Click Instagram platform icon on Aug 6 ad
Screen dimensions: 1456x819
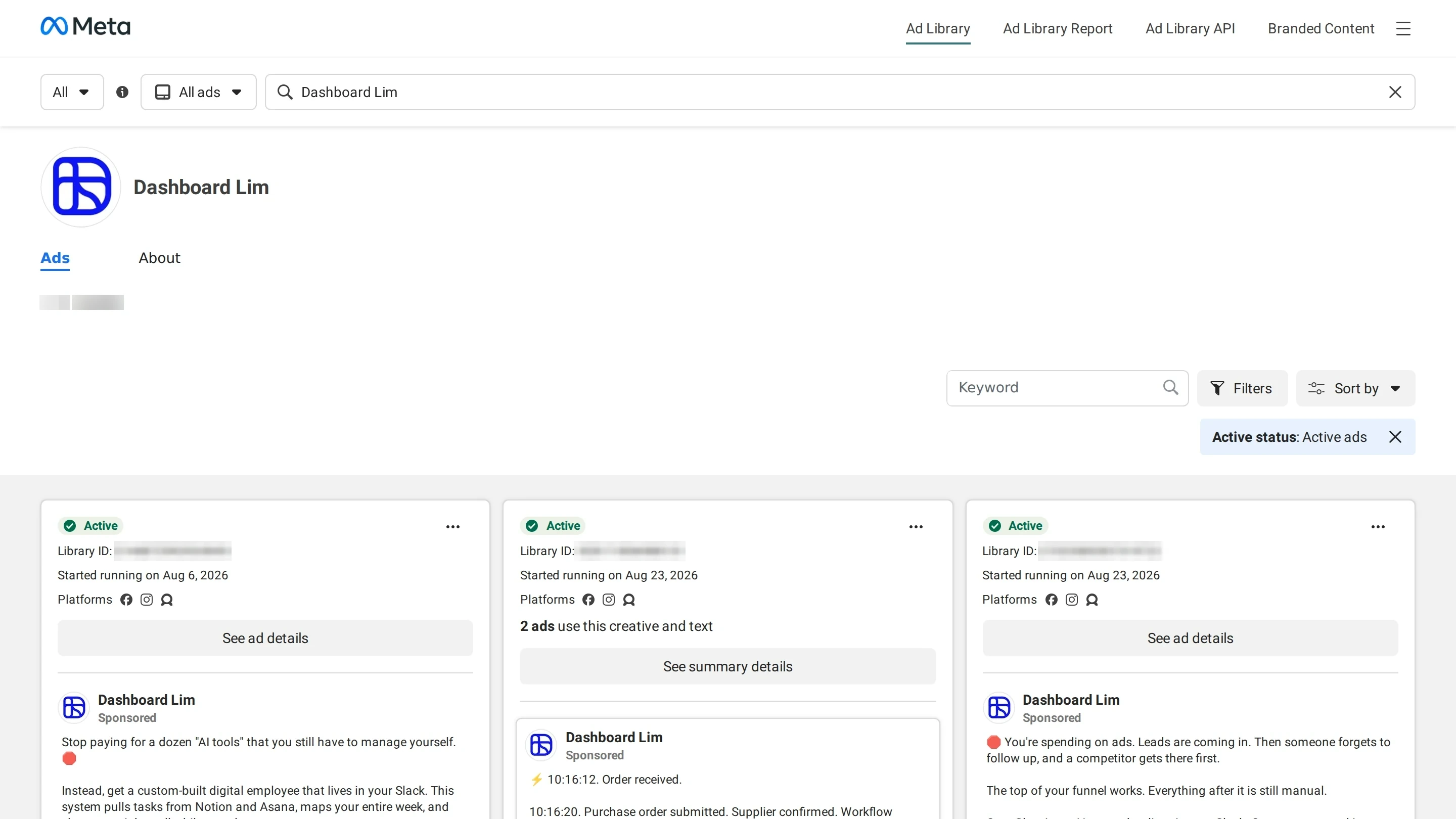click(147, 600)
